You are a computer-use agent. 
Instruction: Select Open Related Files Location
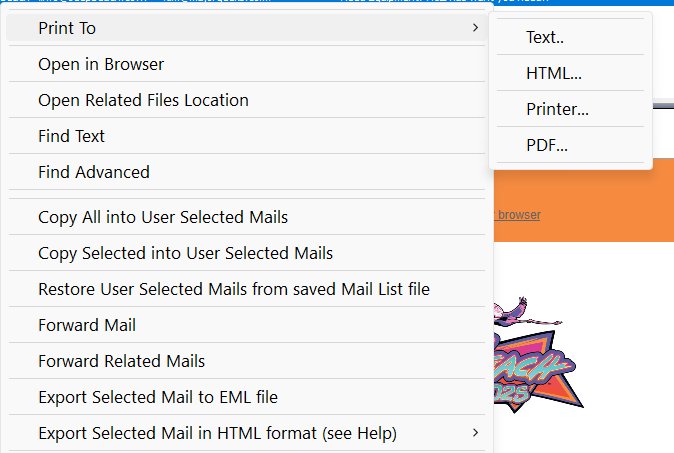click(143, 100)
